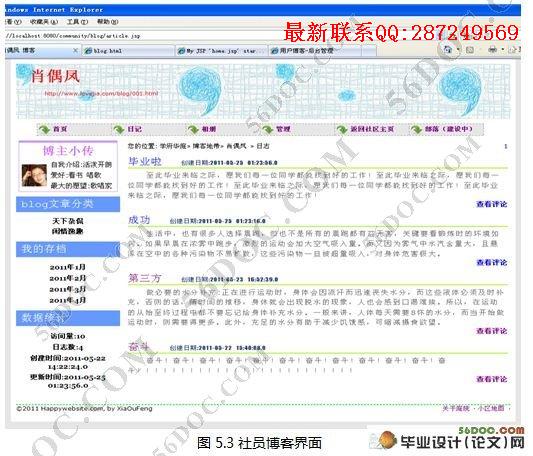The image size is (533, 456).
Task: Click the green arrow icon beside 相册
Action: pos(193,129)
